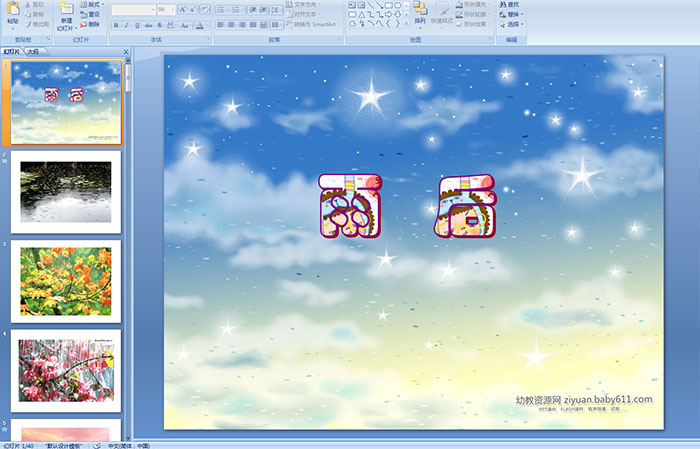Image resolution: width=700 pixels, height=449 pixels.
Task: Click the Shrink Font icon
Action: coord(193,10)
